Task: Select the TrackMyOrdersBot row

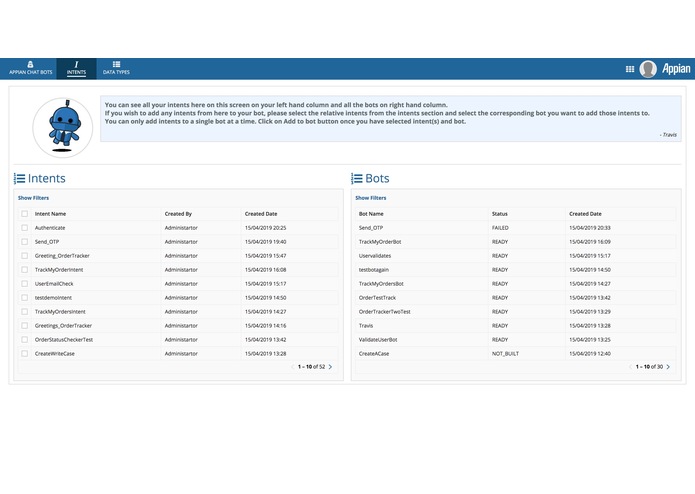Action: pyautogui.click(x=515, y=284)
